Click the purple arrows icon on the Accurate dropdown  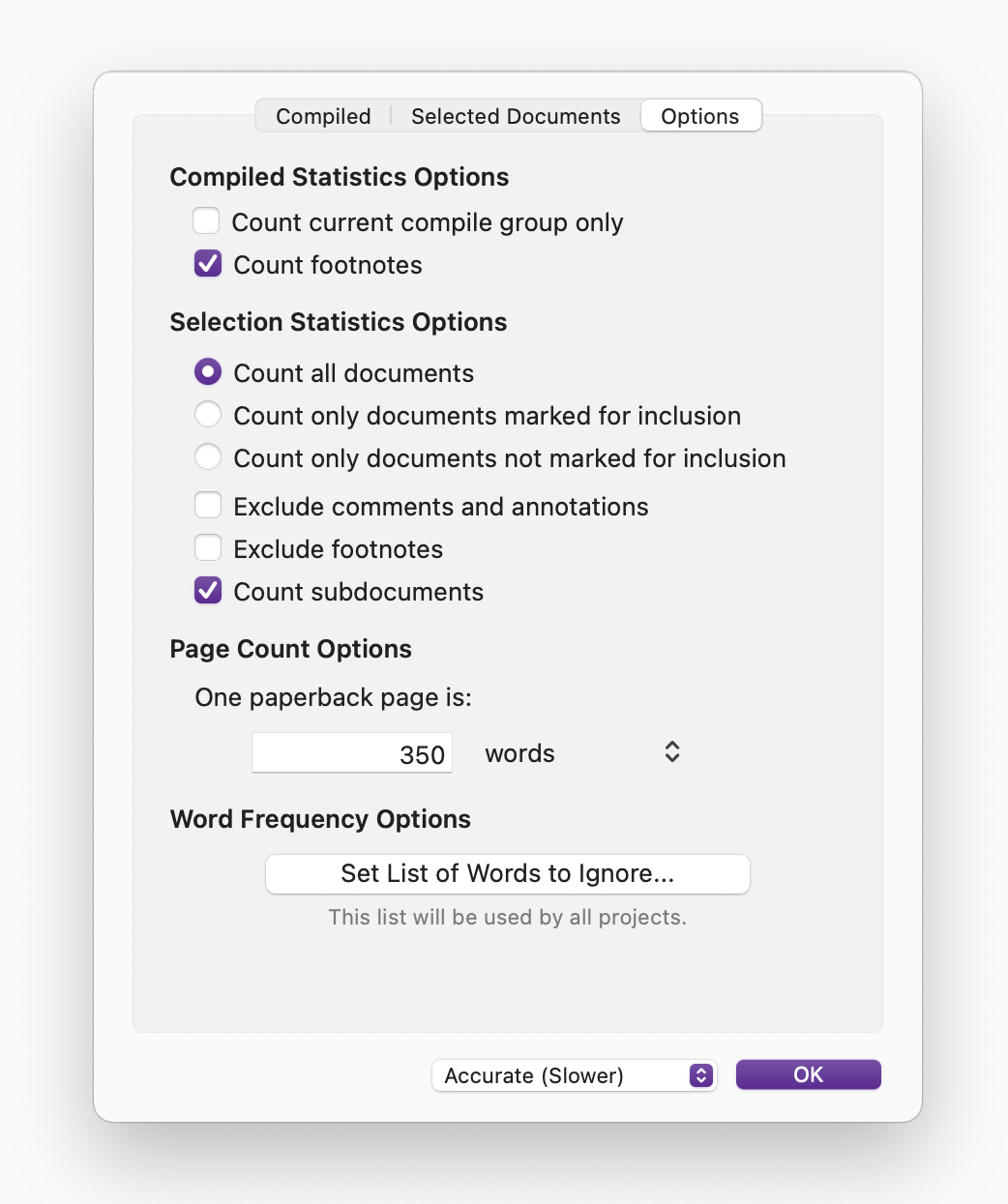(x=701, y=1075)
